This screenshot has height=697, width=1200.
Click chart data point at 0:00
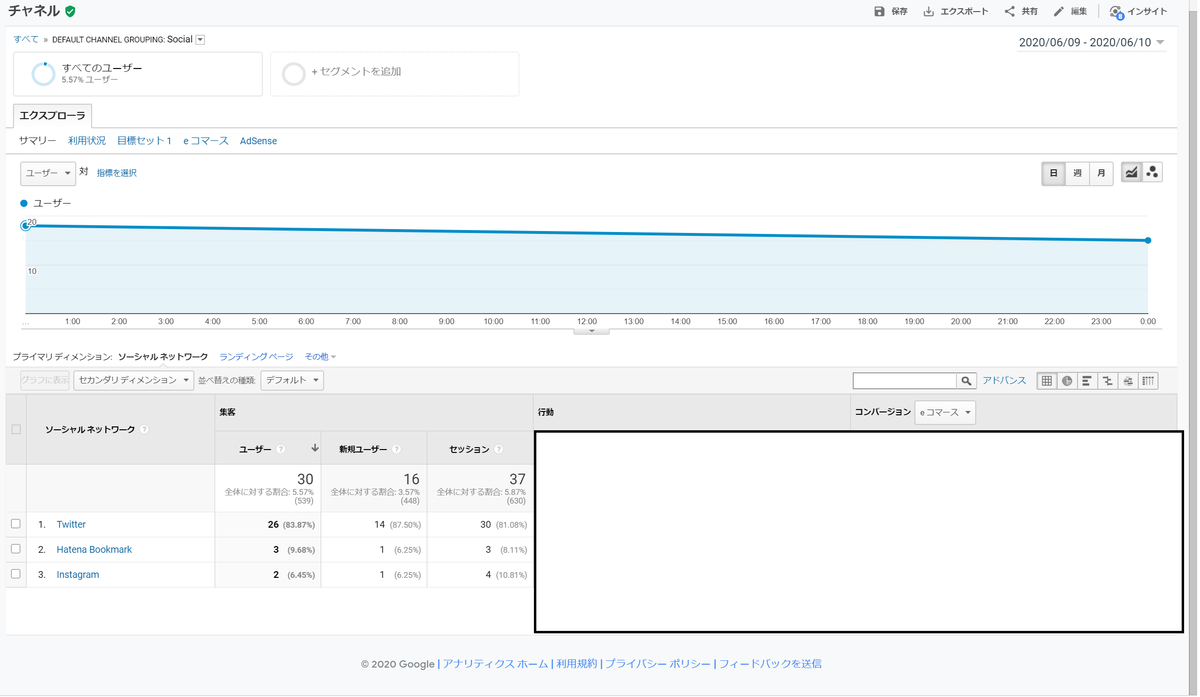coord(1148,240)
